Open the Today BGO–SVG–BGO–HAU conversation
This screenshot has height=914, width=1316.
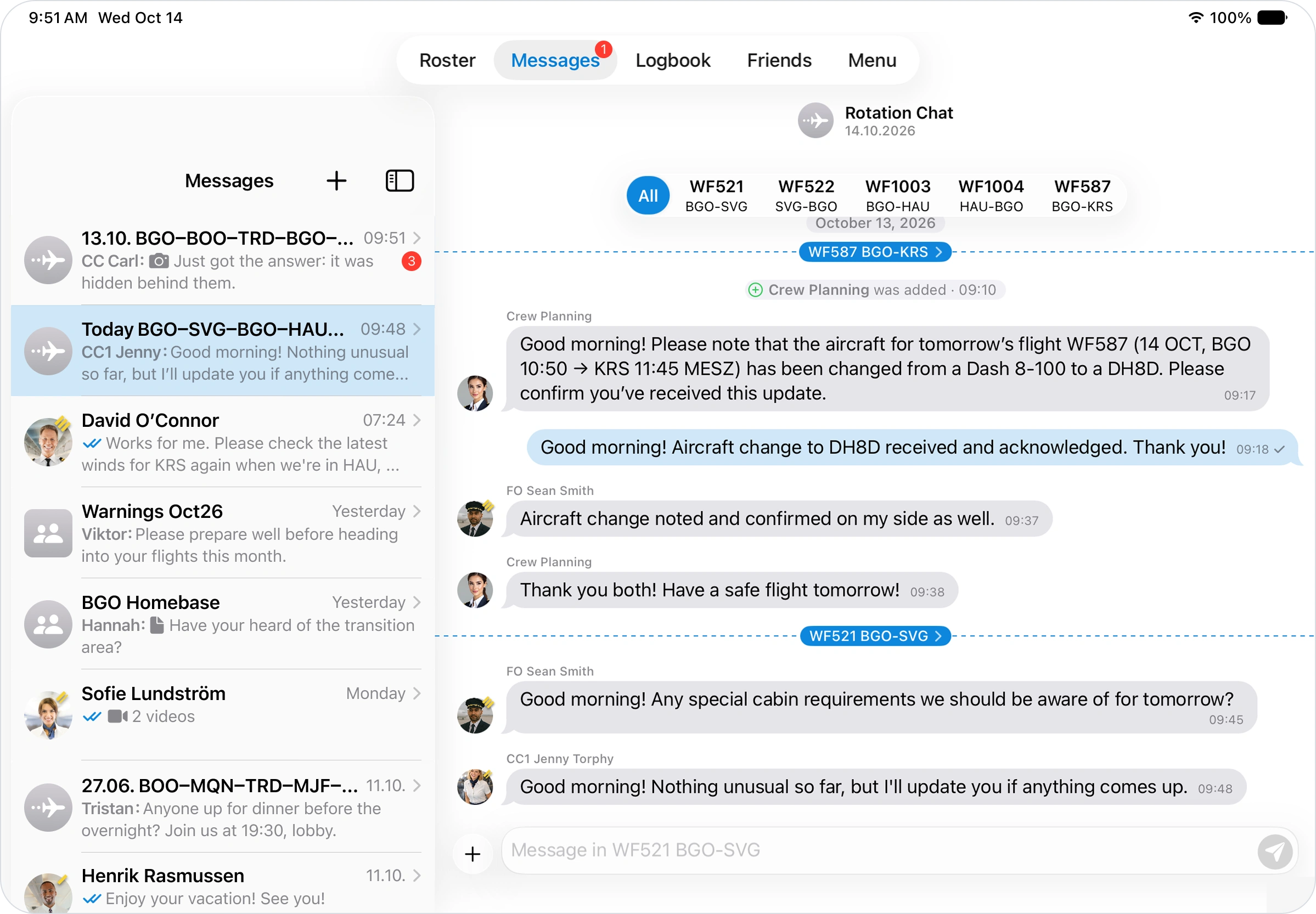click(223, 351)
